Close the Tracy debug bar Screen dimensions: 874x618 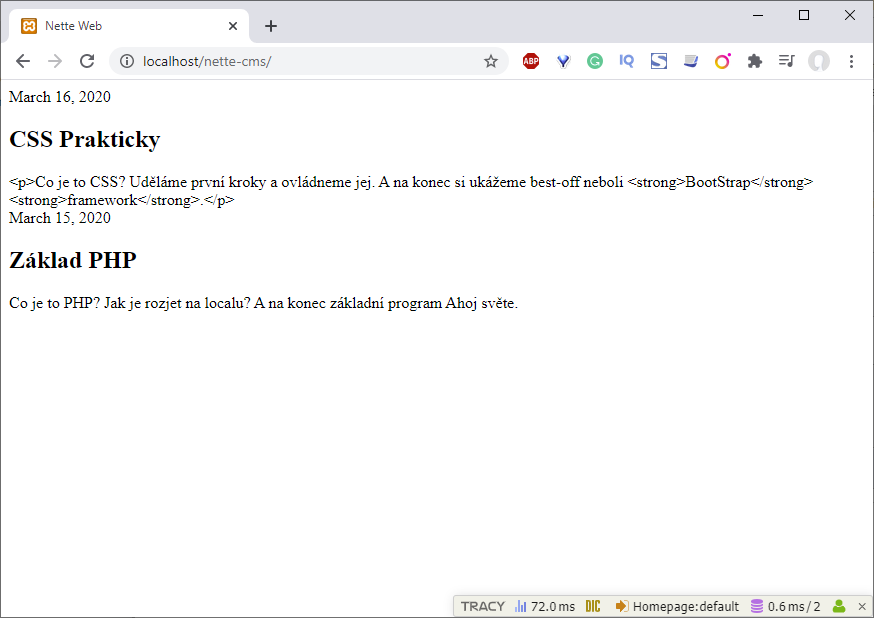coord(862,606)
